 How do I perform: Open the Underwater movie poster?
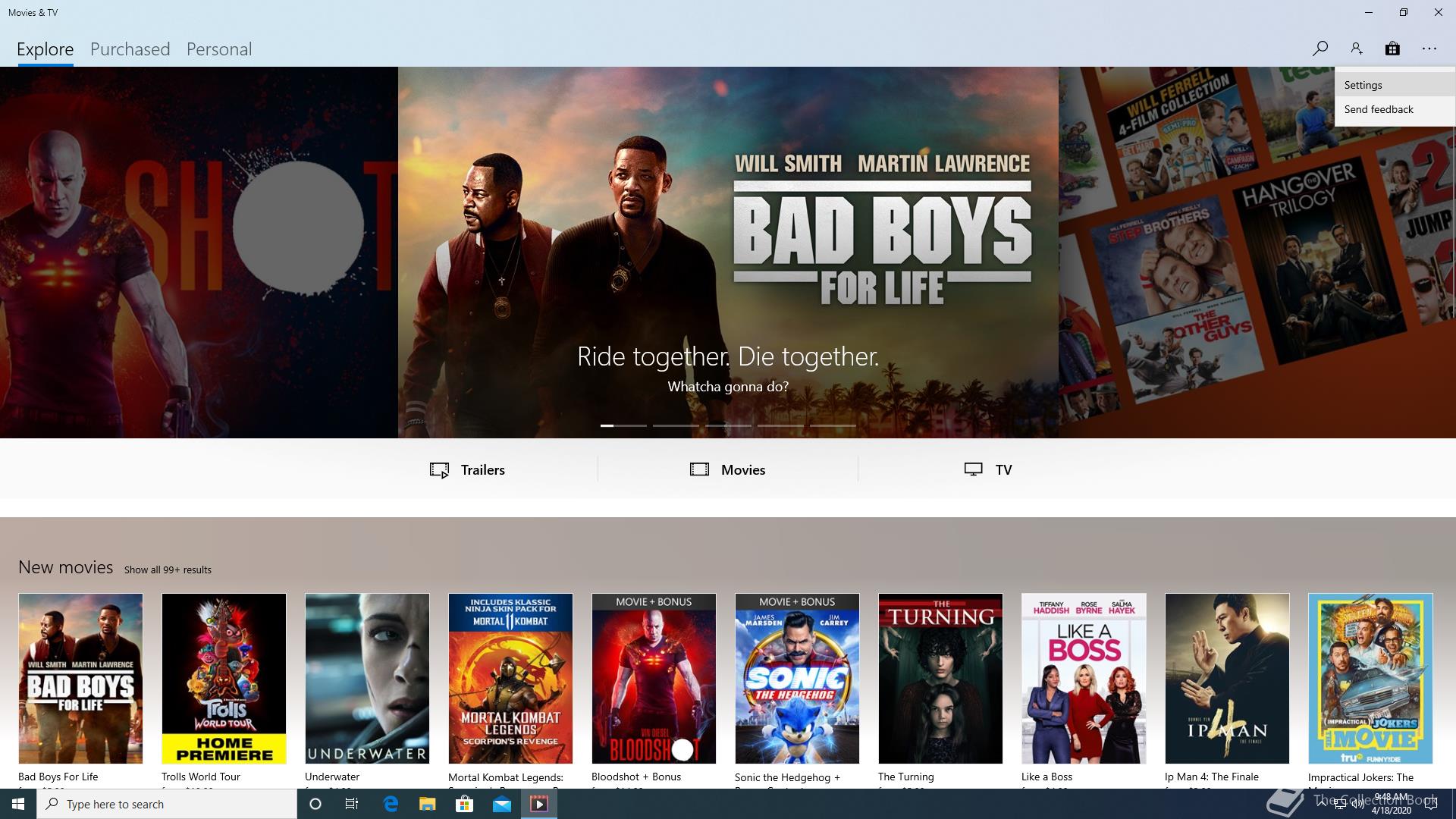[x=367, y=679]
